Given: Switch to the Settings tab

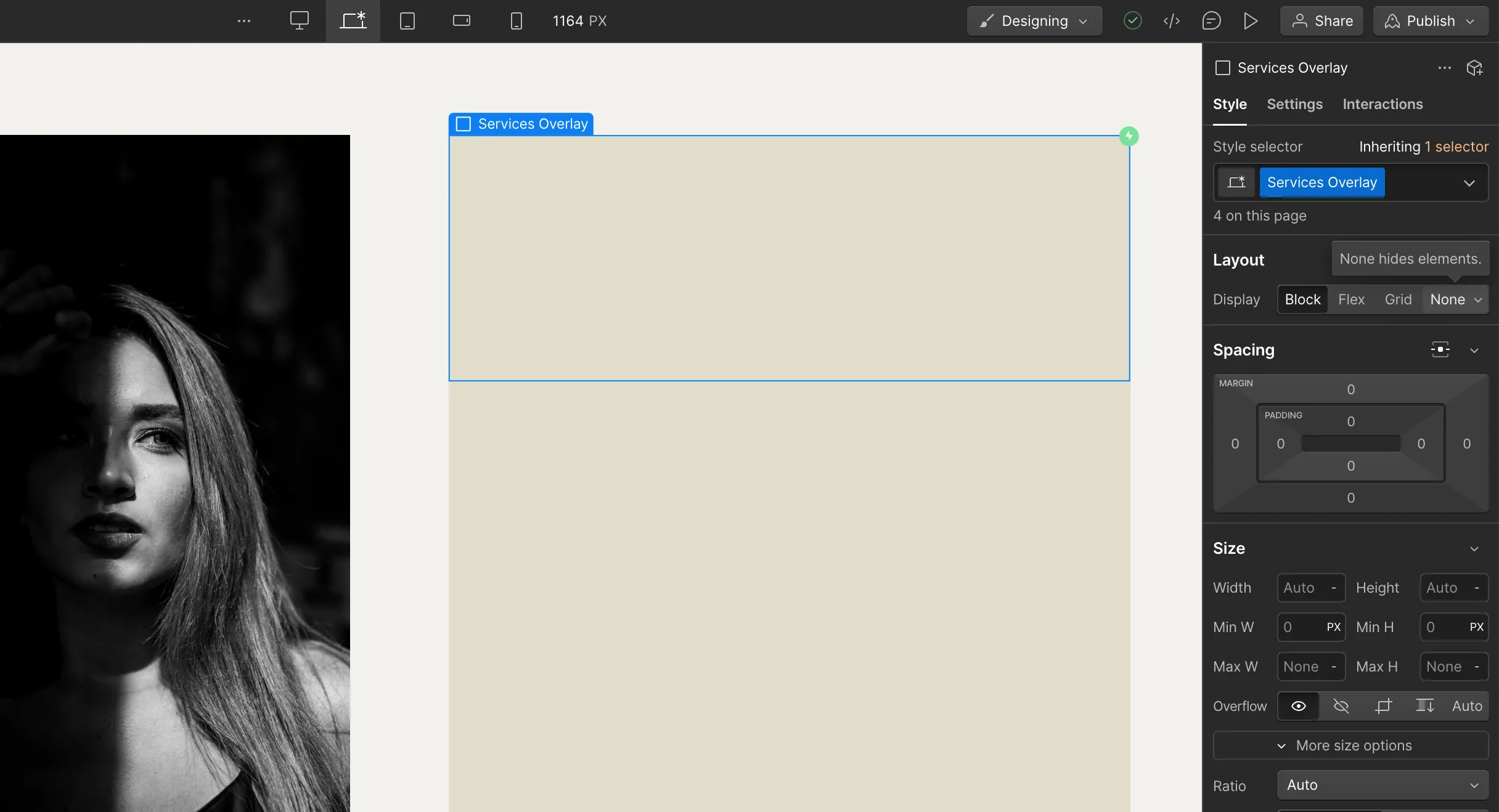Looking at the screenshot, I should (1294, 104).
